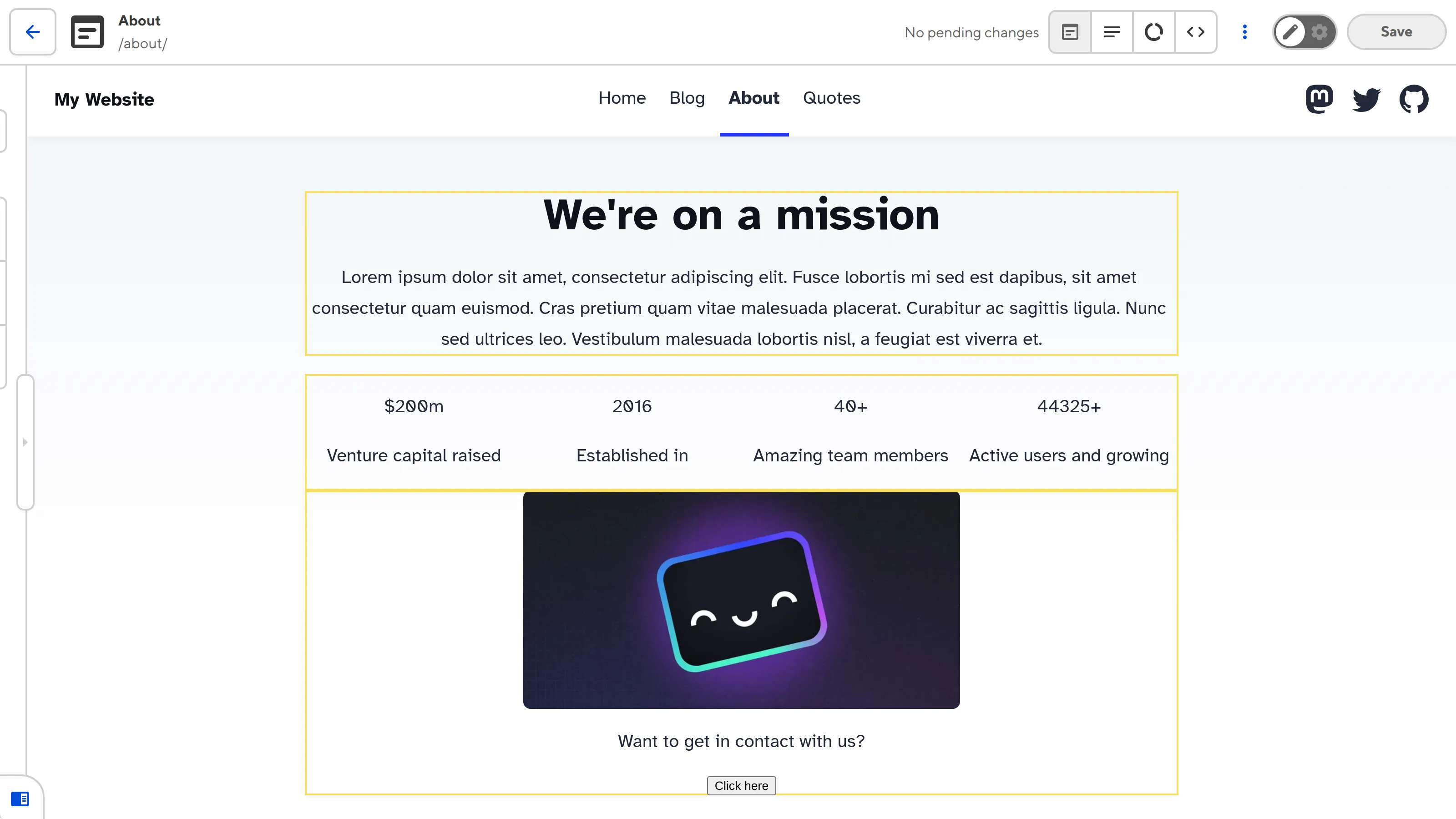Click the back arrow to exit the editor

tap(32, 32)
